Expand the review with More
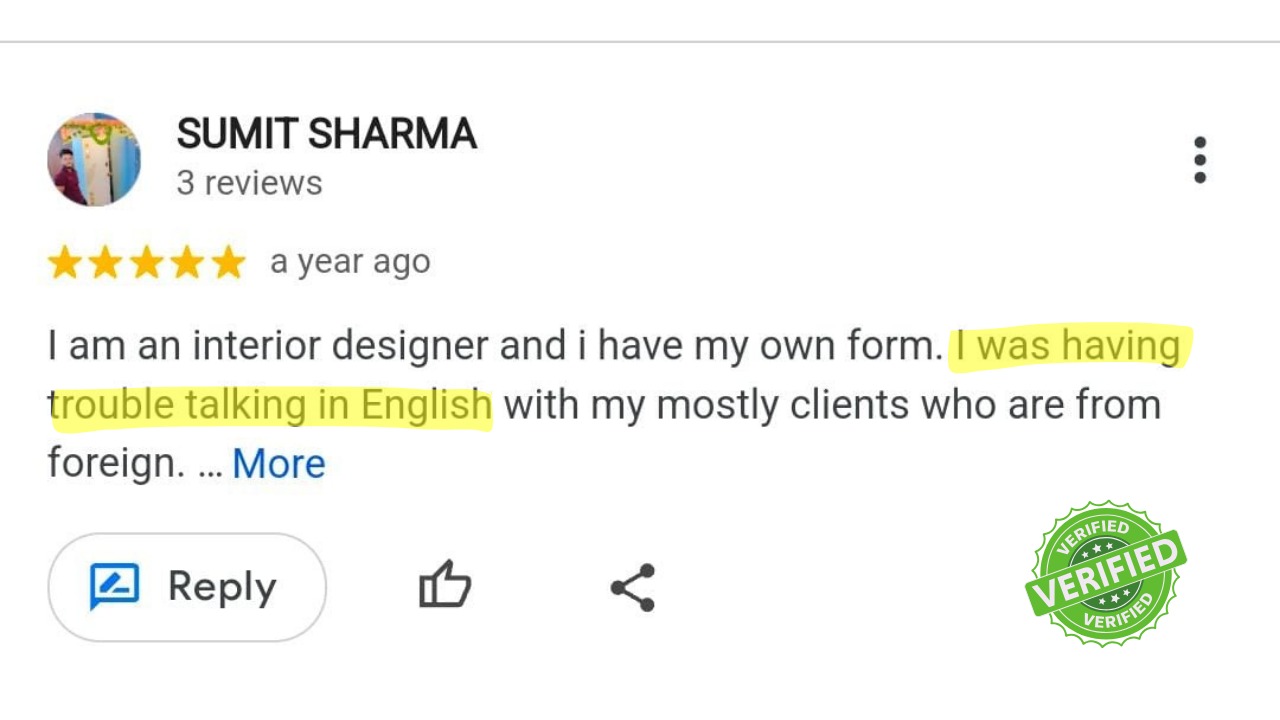 [279, 464]
